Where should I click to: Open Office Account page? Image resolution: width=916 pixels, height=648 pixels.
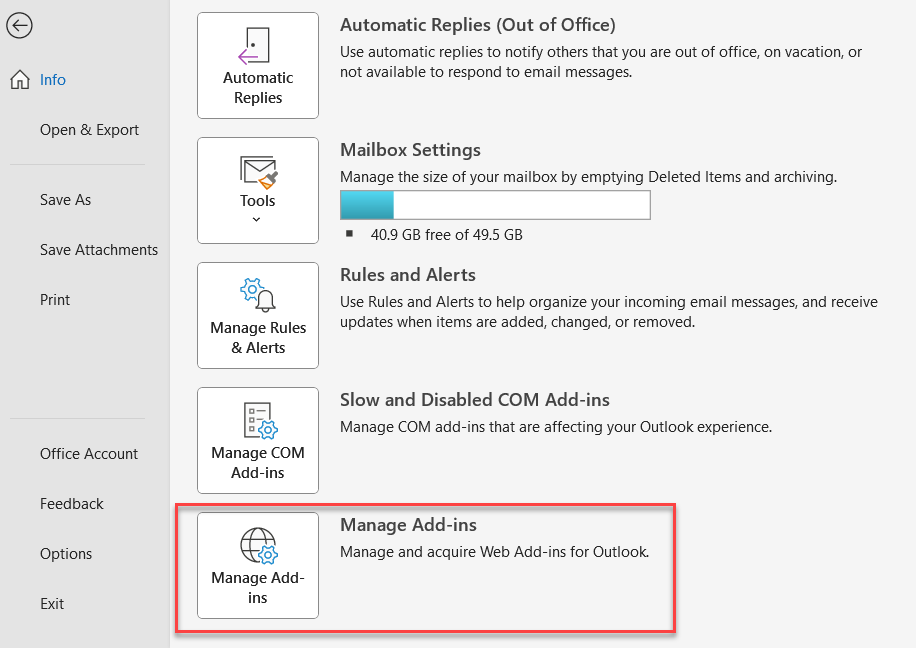[89, 454]
